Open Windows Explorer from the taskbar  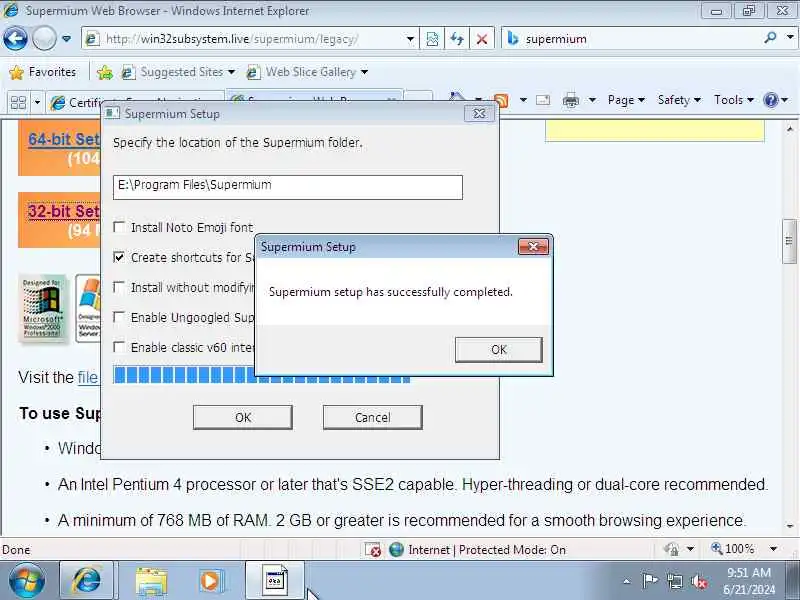click(151, 582)
